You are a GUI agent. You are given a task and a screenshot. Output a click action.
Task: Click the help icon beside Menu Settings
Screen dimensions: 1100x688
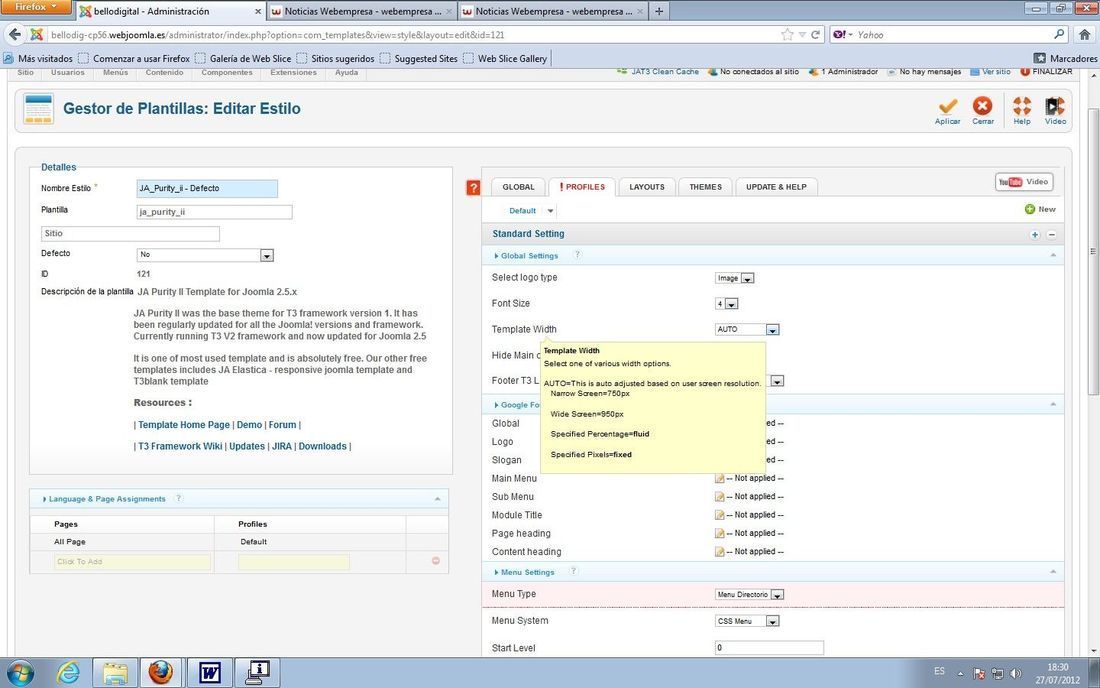click(573, 572)
